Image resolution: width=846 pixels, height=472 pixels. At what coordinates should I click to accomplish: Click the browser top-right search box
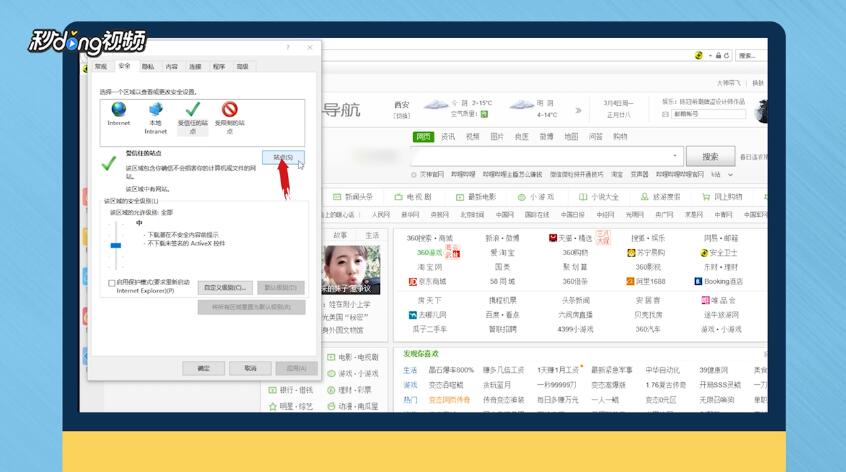[x=751, y=56]
